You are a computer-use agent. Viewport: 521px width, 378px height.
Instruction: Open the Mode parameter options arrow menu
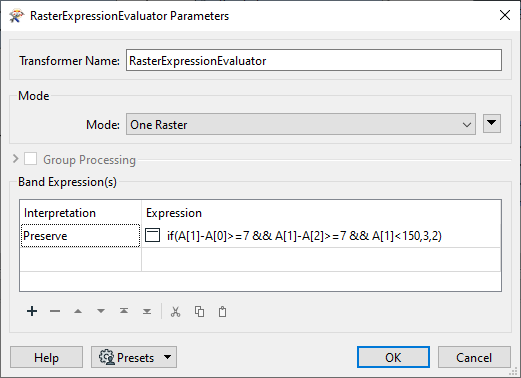pyautogui.click(x=492, y=123)
